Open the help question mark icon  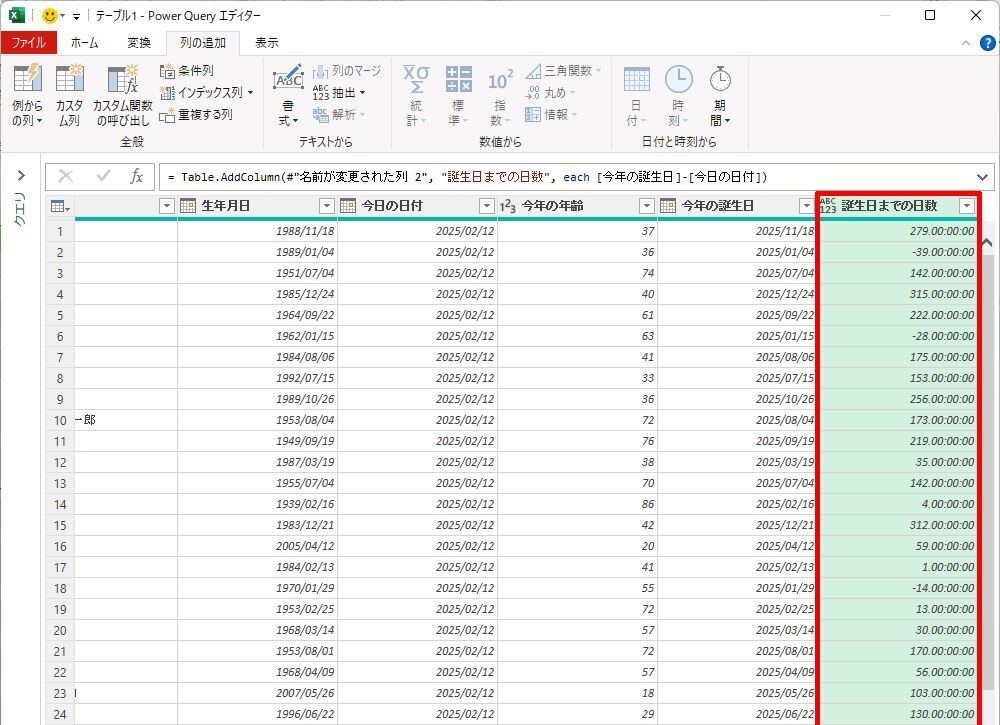[987, 43]
